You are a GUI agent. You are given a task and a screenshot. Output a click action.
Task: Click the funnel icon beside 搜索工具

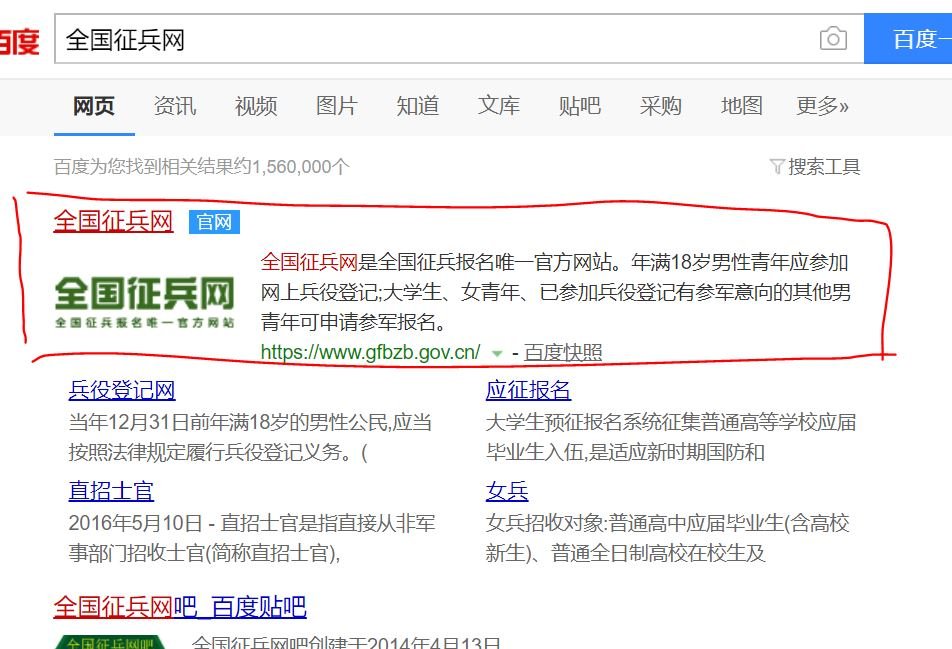(778, 167)
